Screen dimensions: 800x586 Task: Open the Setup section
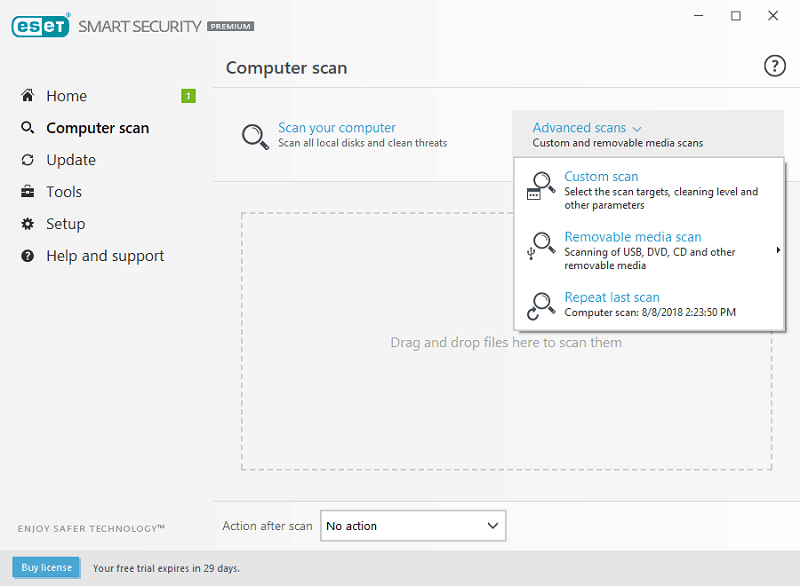[x=65, y=224]
